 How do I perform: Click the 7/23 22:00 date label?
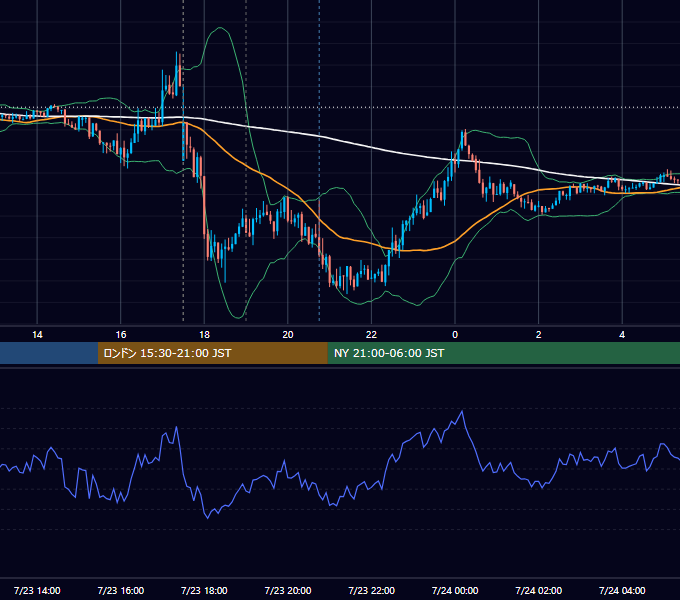[x=372, y=590]
